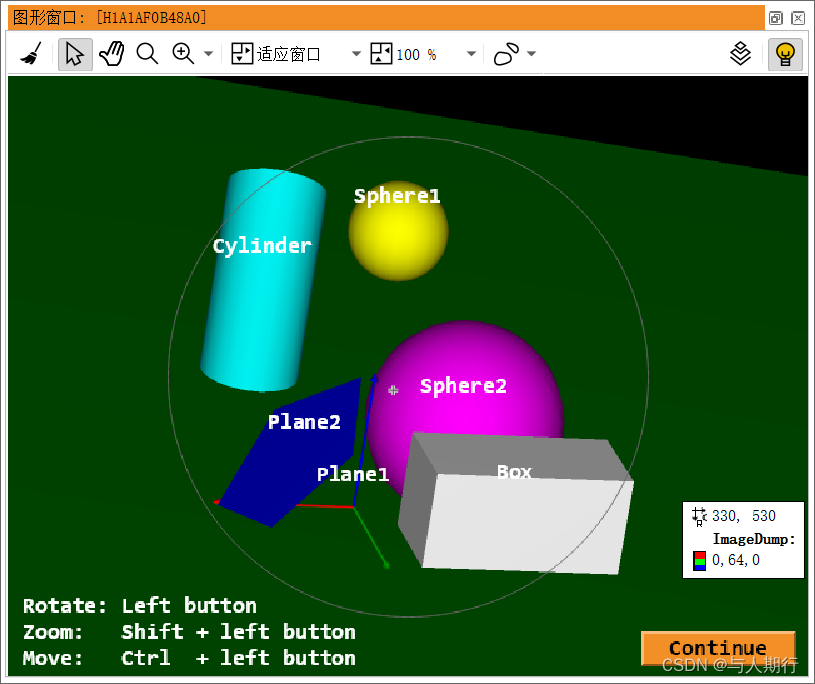Toggle selection mode off with arrow tool
Image resolution: width=815 pixels, height=684 pixels.
(x=74, y=54)
